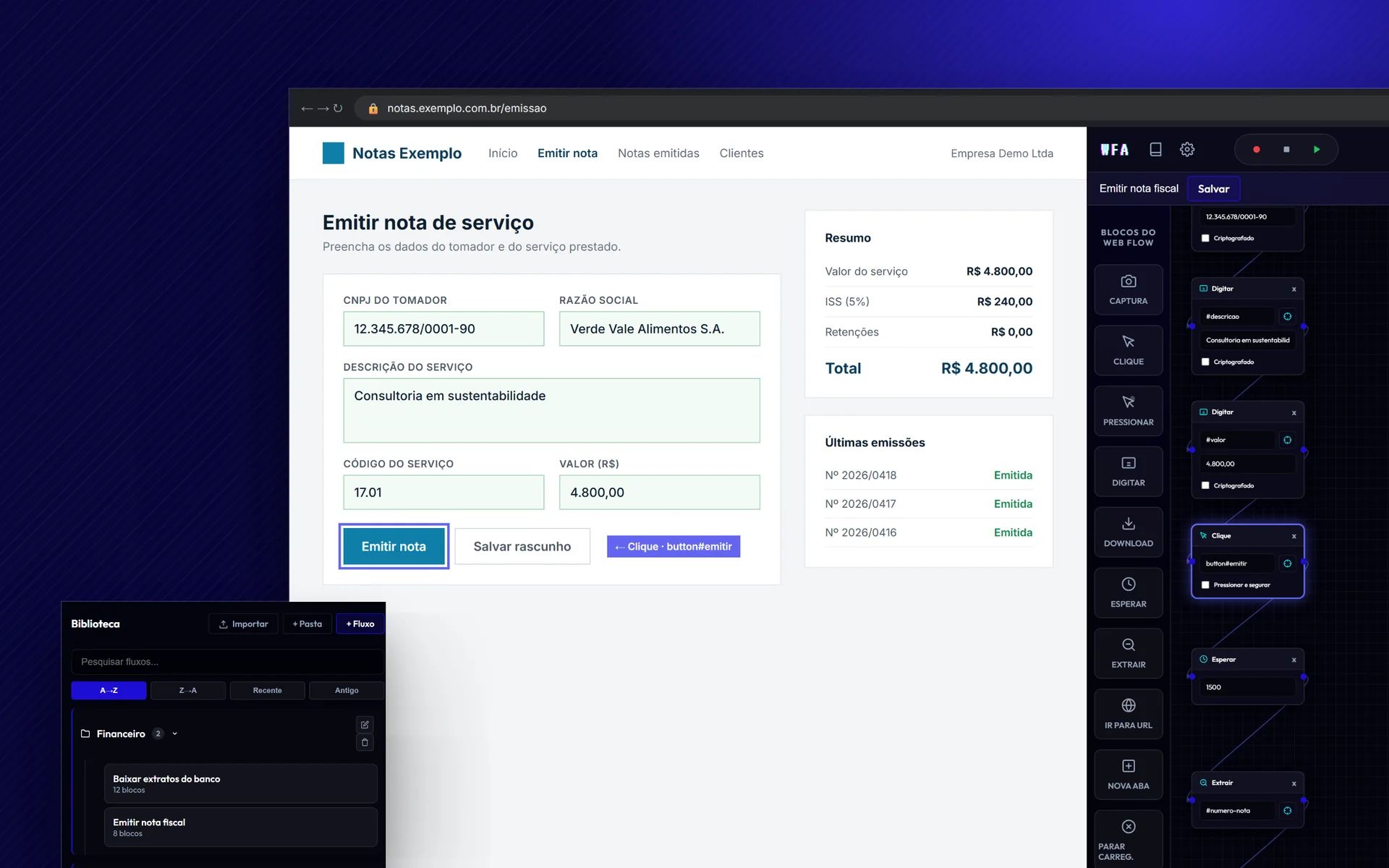Edit the Financeiro folder
The image size is (1389, 868).
point(365,725)
